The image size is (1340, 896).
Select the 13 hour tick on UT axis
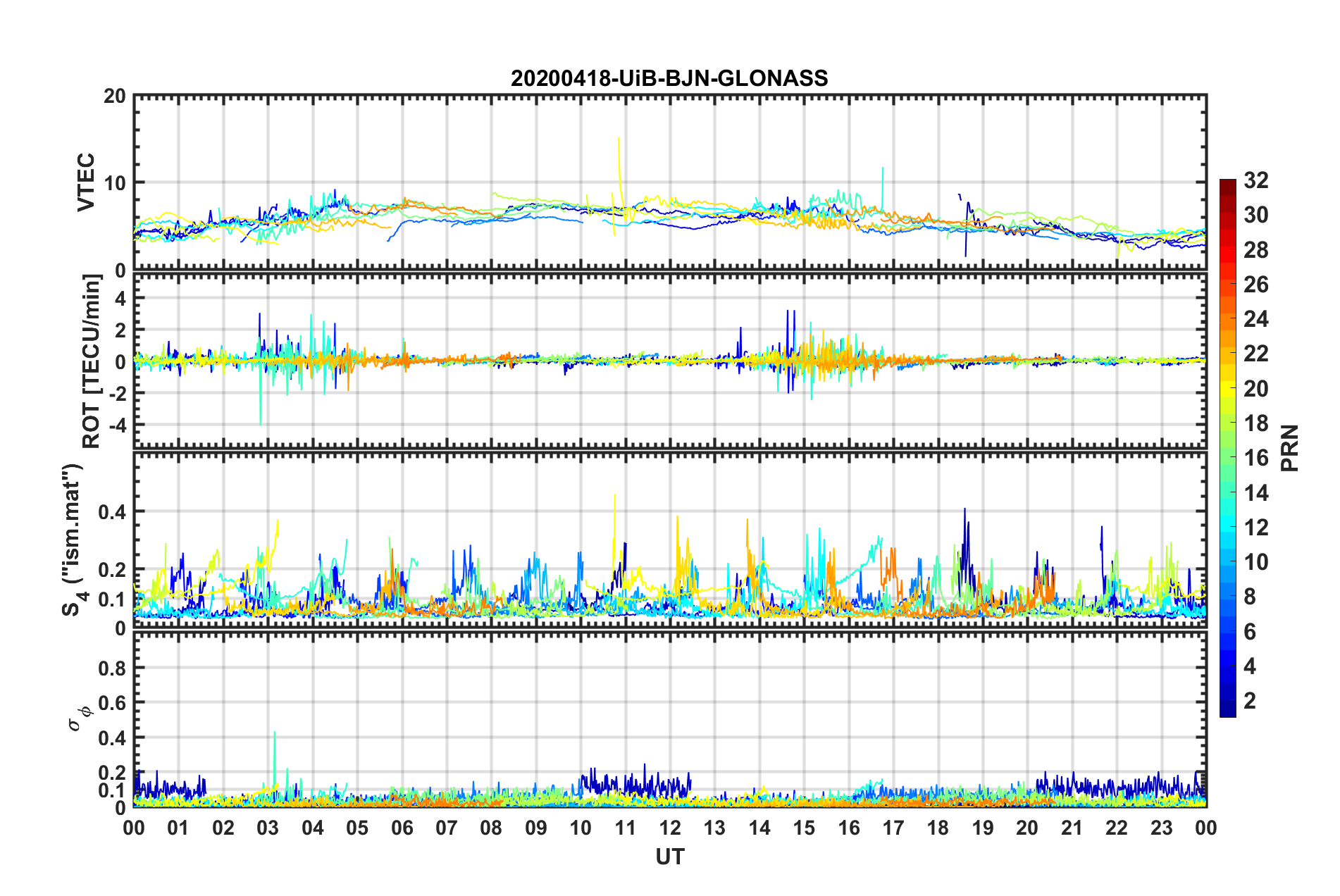tap(715, 828)
